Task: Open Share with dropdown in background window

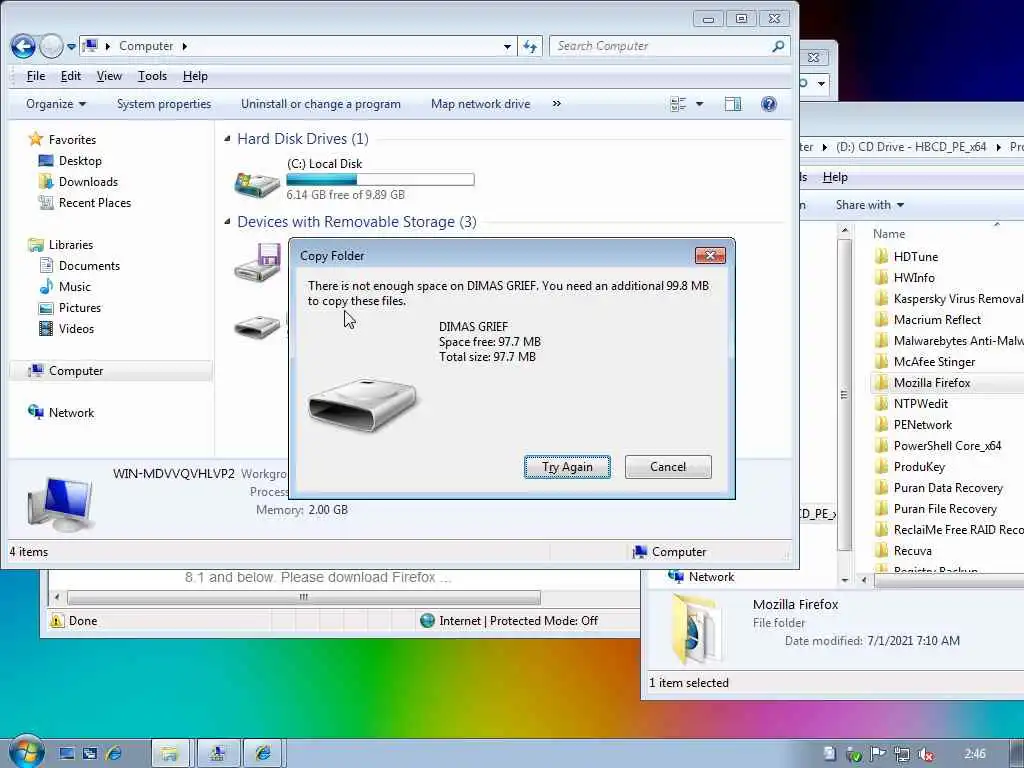Action: pyautogui.click(x=870, y=205)
